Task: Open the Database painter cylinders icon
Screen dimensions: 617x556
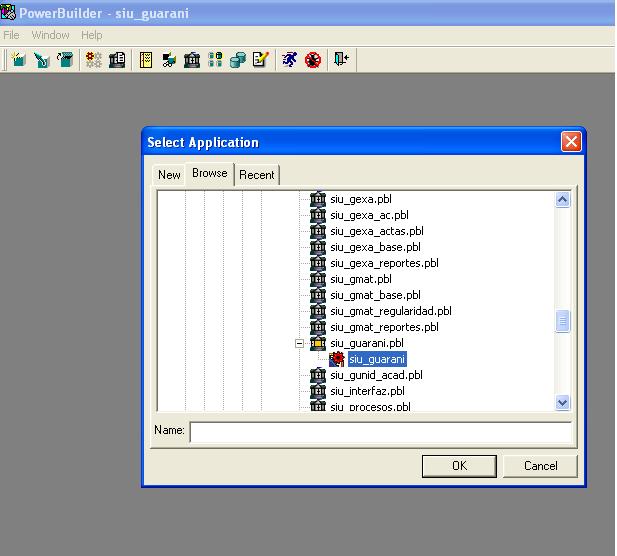Action: (x=238, y=60)
